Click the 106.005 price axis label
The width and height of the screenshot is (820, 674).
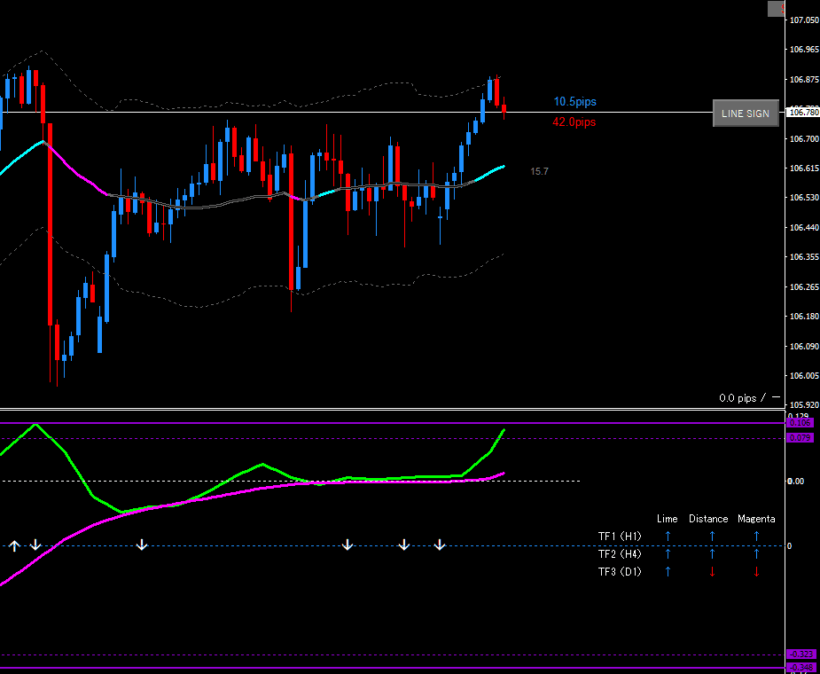804,375
